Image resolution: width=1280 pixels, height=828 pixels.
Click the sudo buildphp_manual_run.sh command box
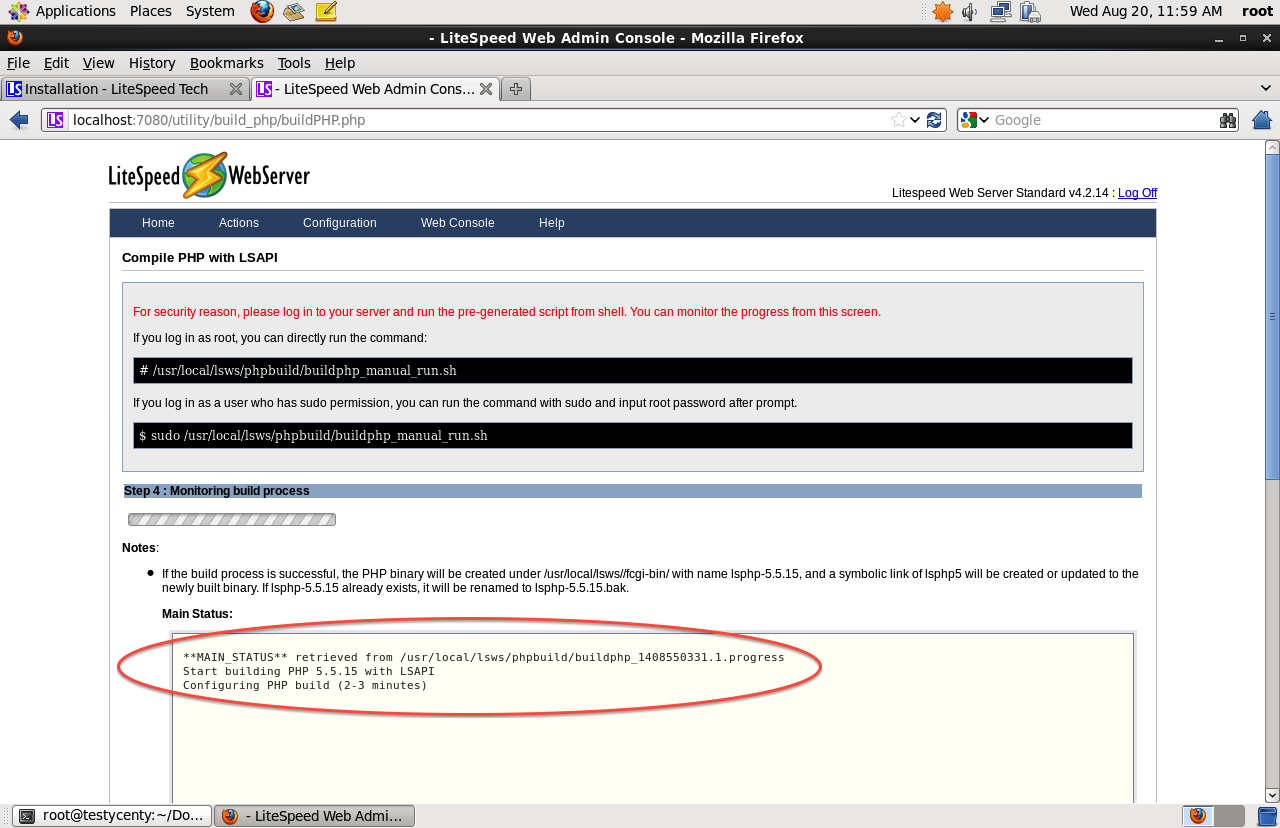633,436
